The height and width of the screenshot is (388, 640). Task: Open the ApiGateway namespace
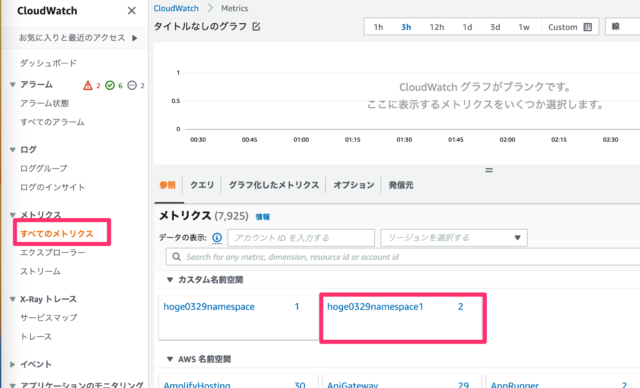(x=353, y=385)
